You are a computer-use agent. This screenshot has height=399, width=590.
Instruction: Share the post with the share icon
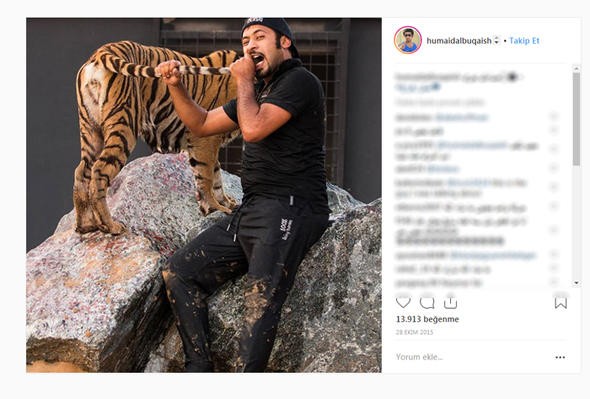450,302
